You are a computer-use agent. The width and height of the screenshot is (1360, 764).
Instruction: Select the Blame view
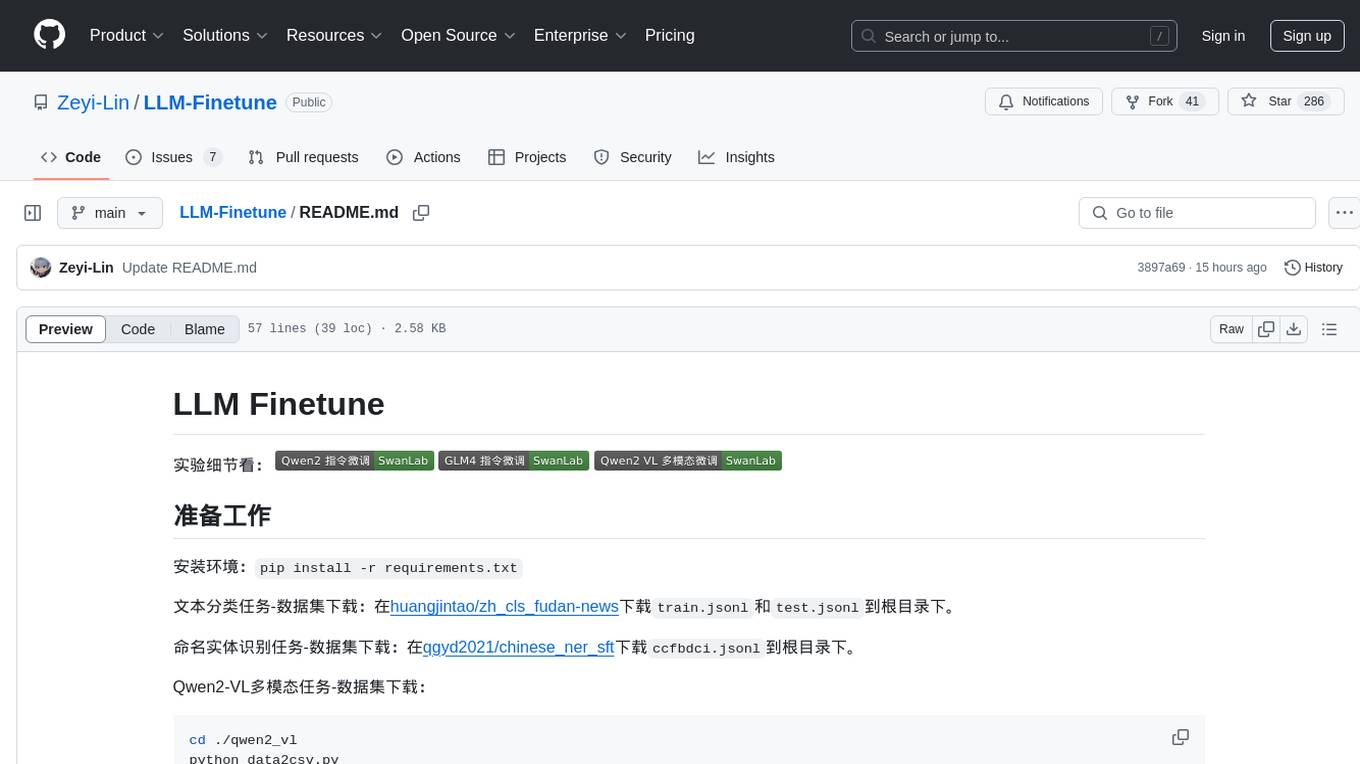(204, 329)
